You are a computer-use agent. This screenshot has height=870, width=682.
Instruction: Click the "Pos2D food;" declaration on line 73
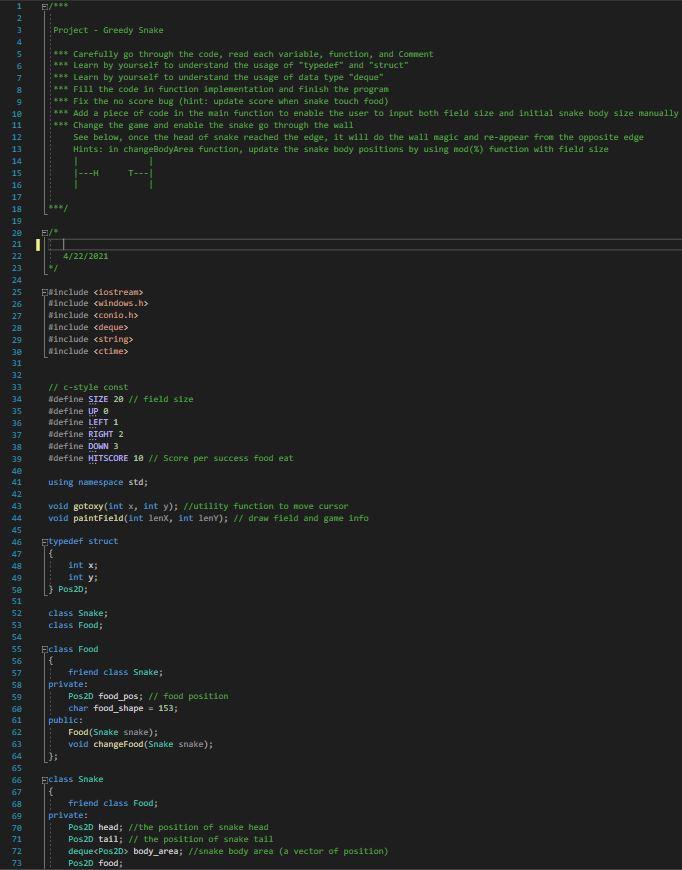click(x=95, y=863)
